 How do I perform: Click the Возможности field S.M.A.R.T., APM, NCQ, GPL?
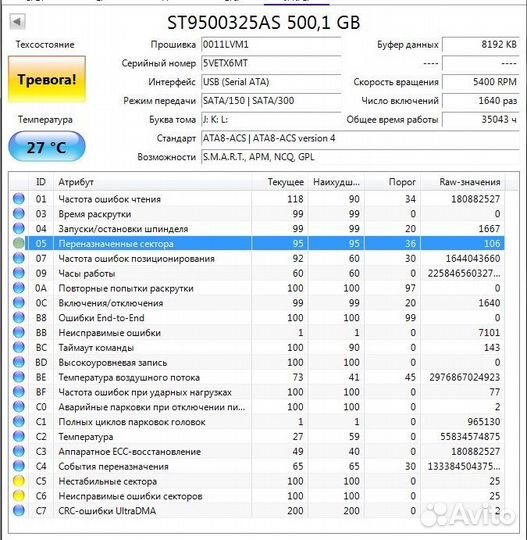click(360, 157)
